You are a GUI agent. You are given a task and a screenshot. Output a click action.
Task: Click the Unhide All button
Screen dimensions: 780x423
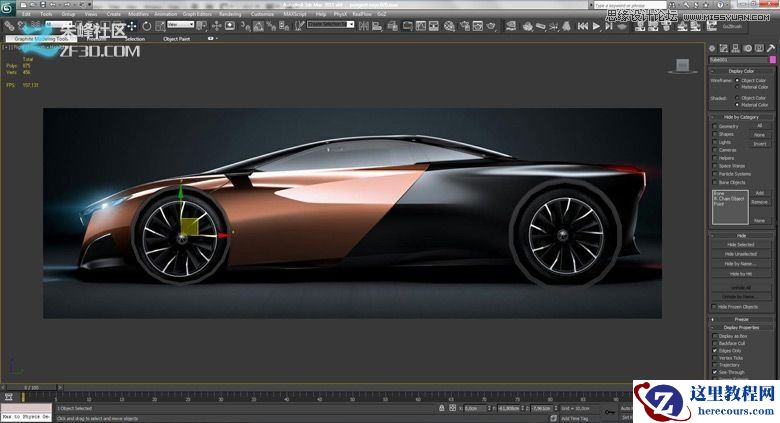[741, 288]
